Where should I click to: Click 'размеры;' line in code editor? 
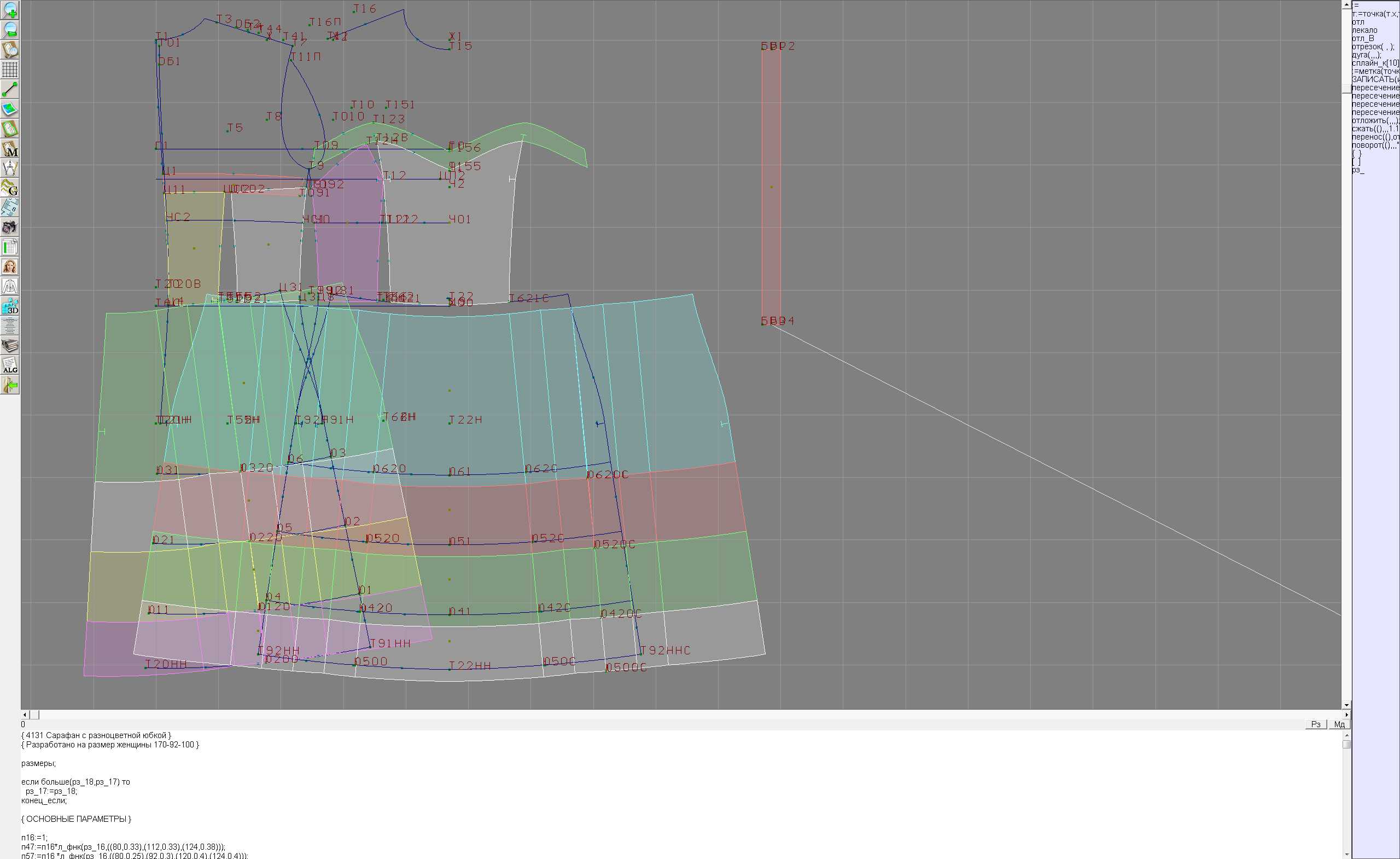[x=39, y=763]
